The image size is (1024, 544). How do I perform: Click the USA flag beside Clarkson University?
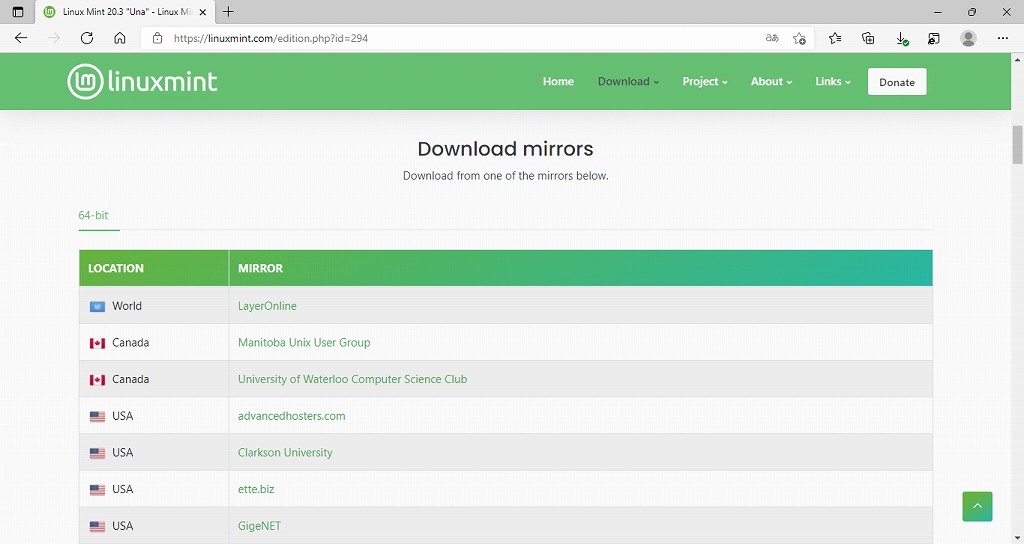[97, 453]
